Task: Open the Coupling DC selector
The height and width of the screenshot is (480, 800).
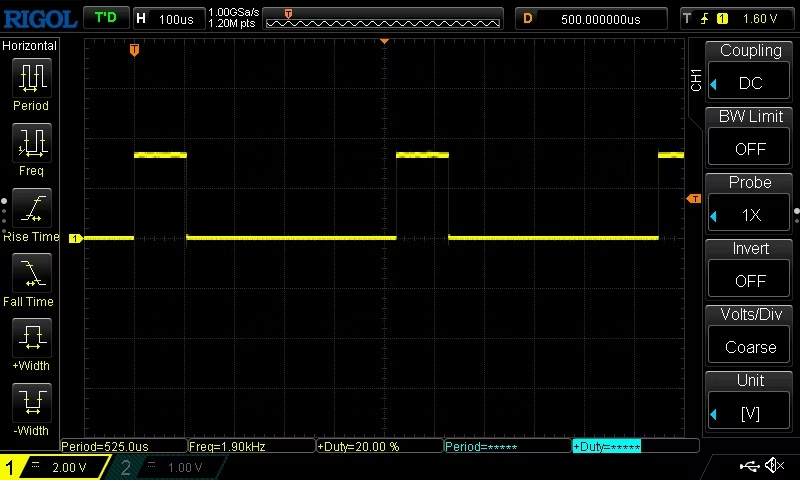Action: (x=749, y=83)
